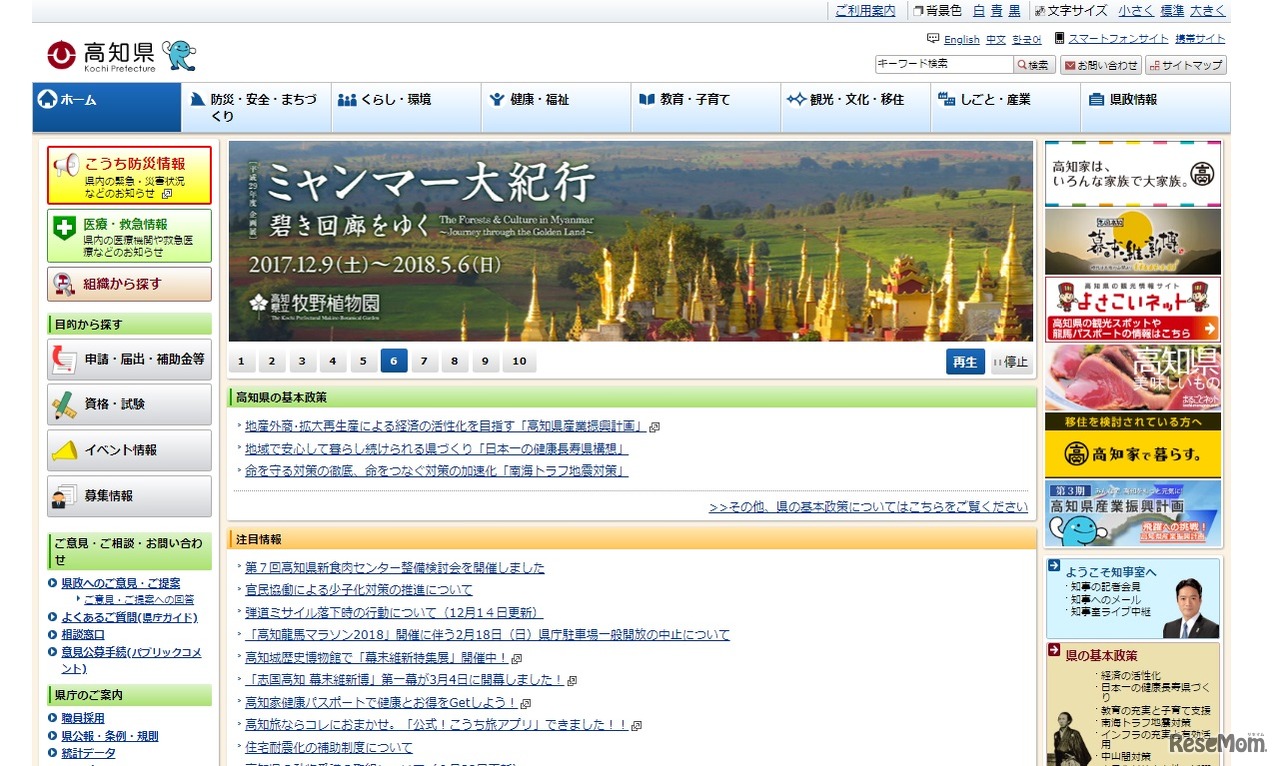Click the こうち防災情報 megaphone icon

click(x=67, y=167)
